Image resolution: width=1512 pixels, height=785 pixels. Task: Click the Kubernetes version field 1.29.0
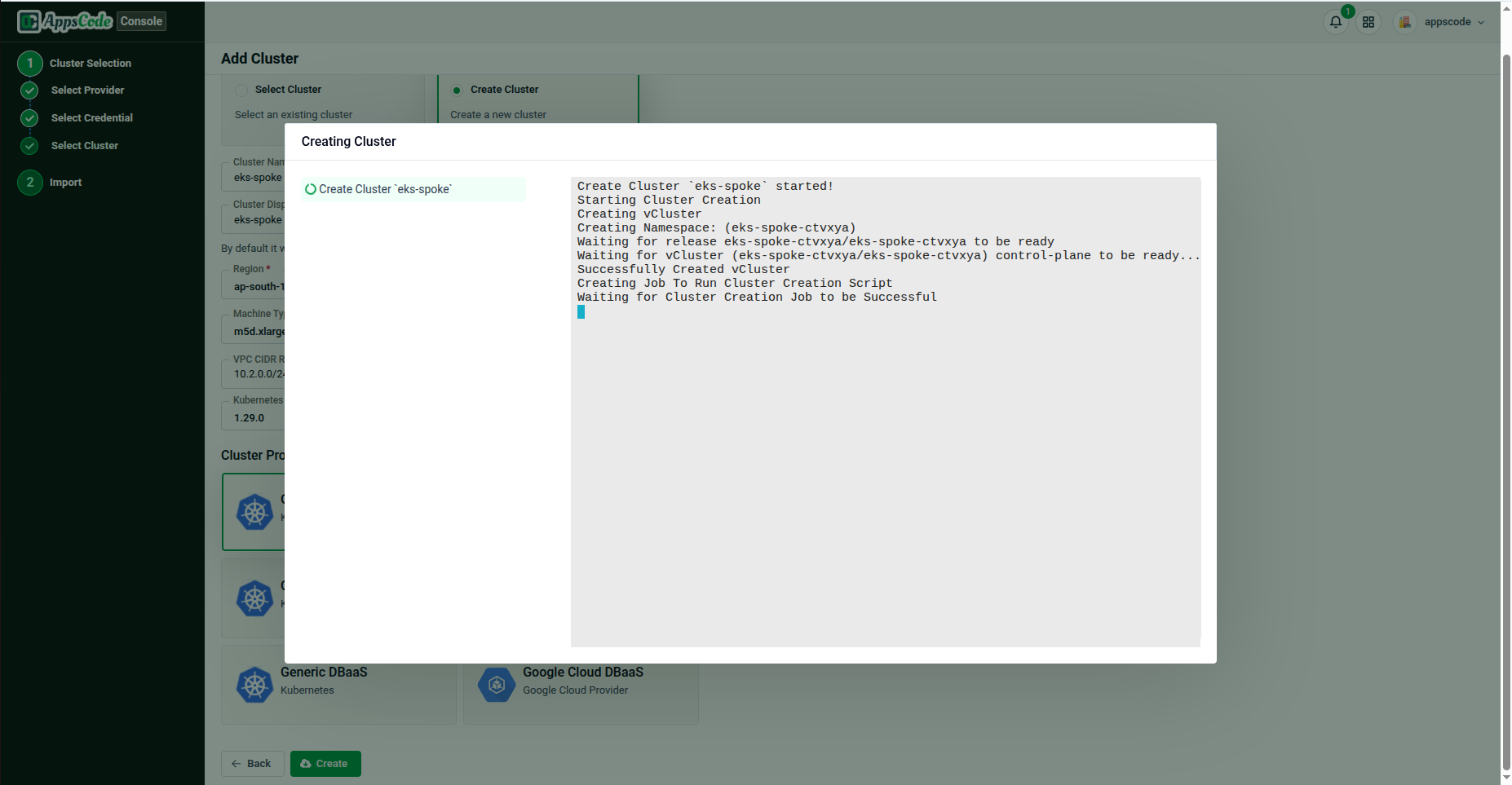(254, 416)
